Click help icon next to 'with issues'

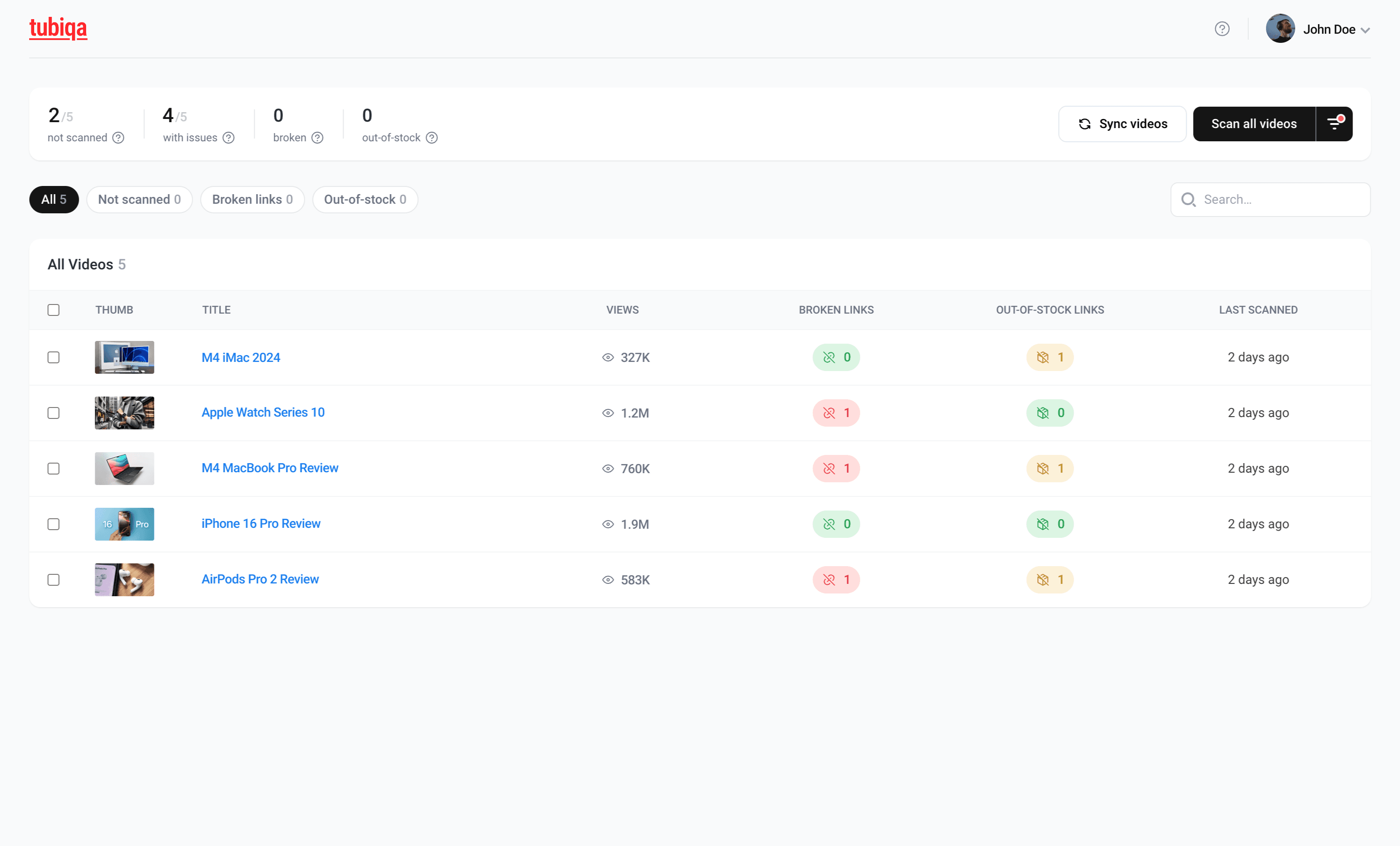coord(228,138)
